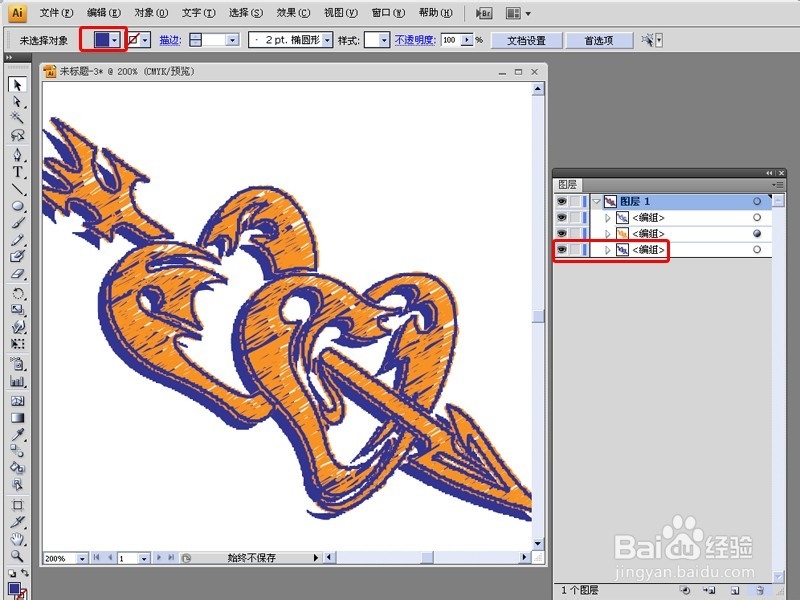Click the 文档设置 button
Viewport: 800px width, 600px height.
click(527, 40)
